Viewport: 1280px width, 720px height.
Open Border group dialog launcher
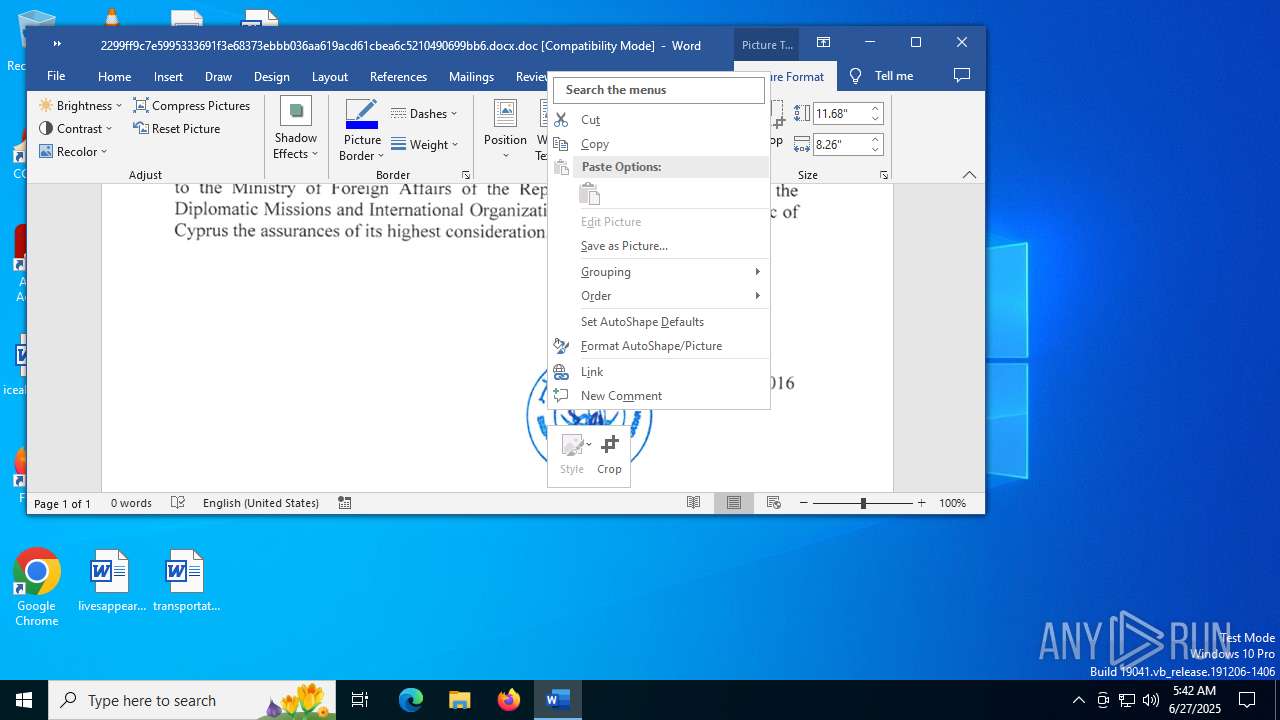[x=466, y=175]
